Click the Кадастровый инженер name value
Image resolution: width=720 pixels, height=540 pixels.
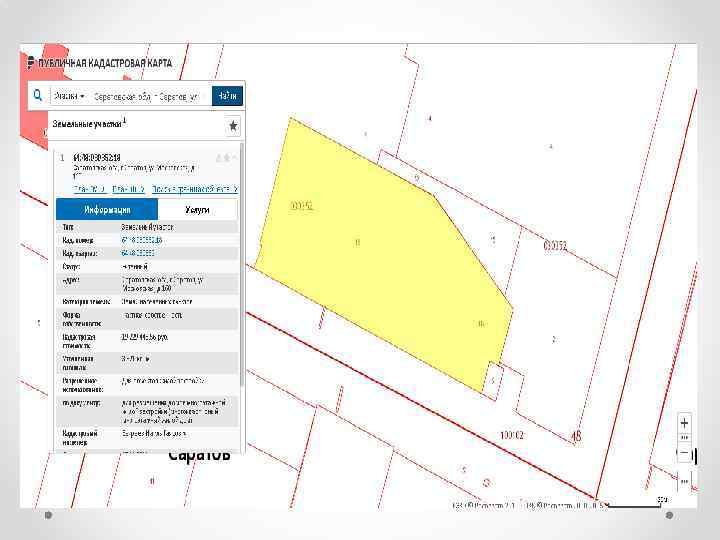coord(153,433)
